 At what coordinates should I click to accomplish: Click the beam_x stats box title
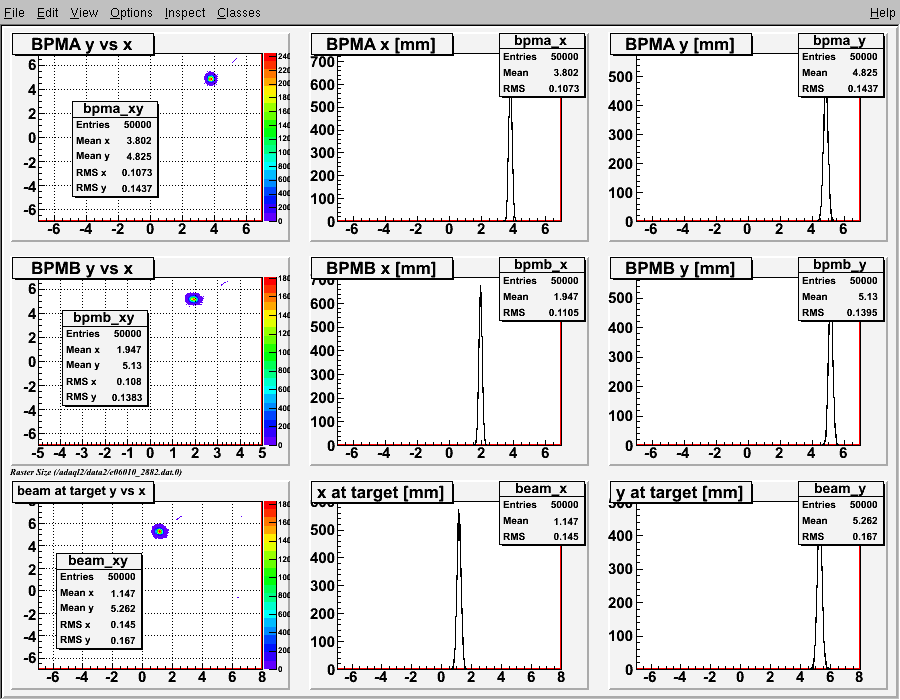tap(541, 489)
